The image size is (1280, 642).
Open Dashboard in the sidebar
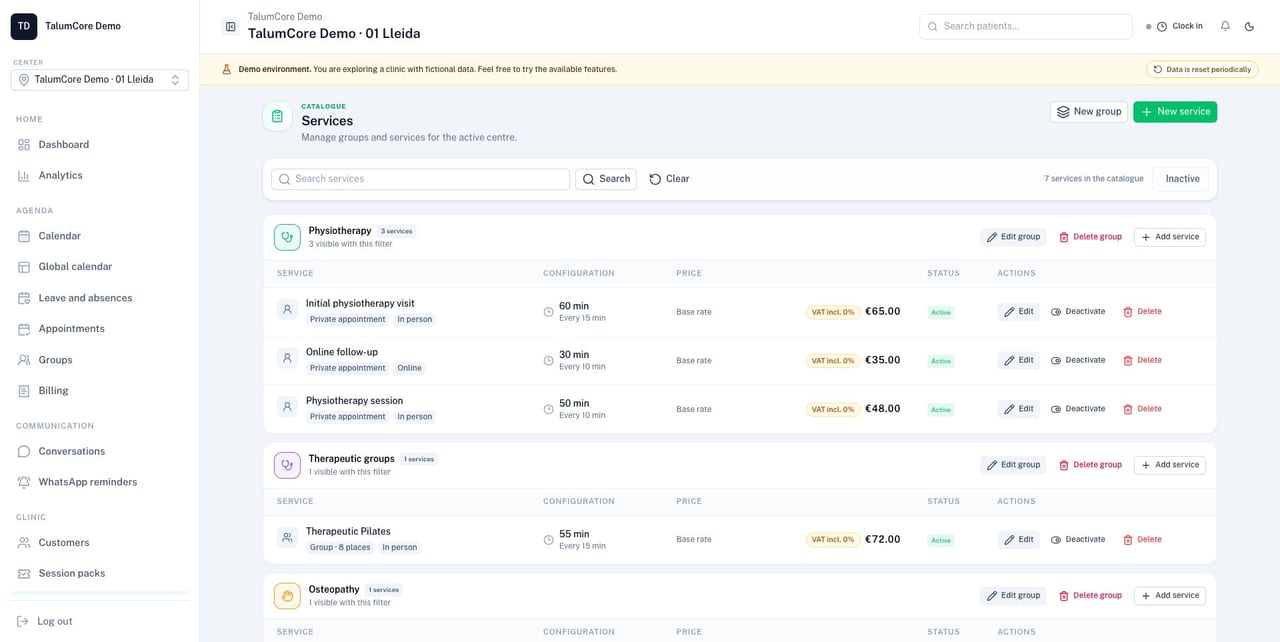click(x=64, y=145)
